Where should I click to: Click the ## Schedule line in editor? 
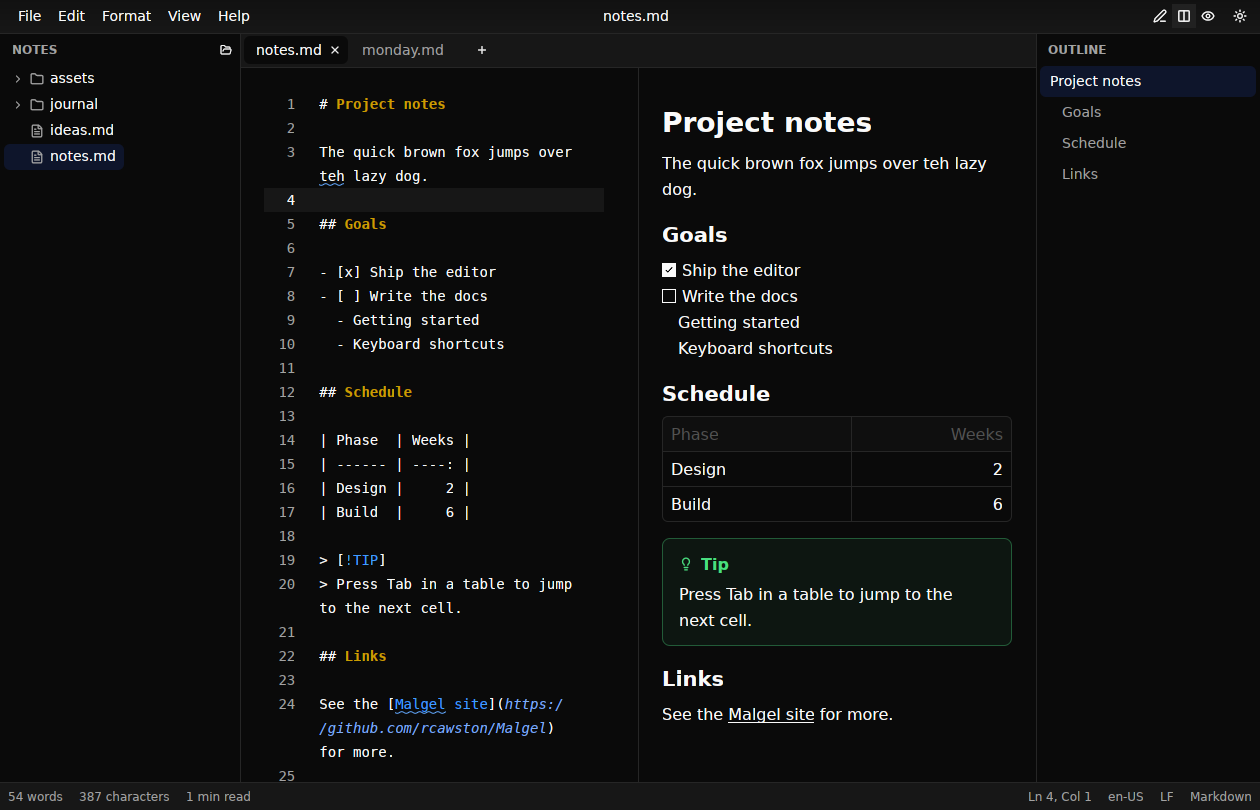point(366,392)
